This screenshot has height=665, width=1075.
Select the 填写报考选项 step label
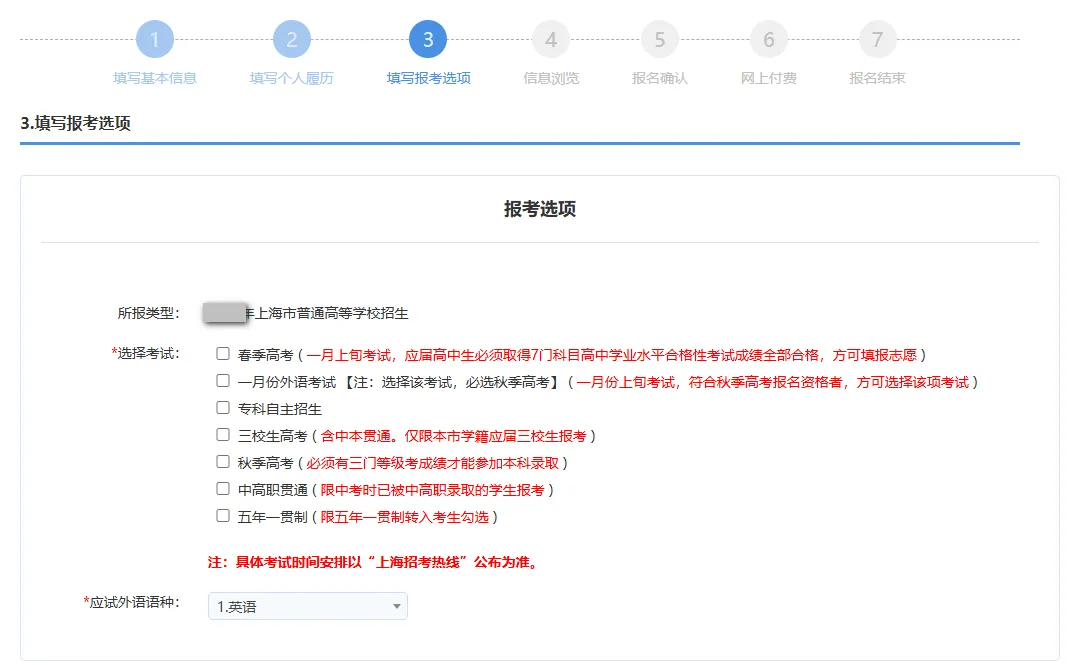pyautogui.click(x=428, y=78)
